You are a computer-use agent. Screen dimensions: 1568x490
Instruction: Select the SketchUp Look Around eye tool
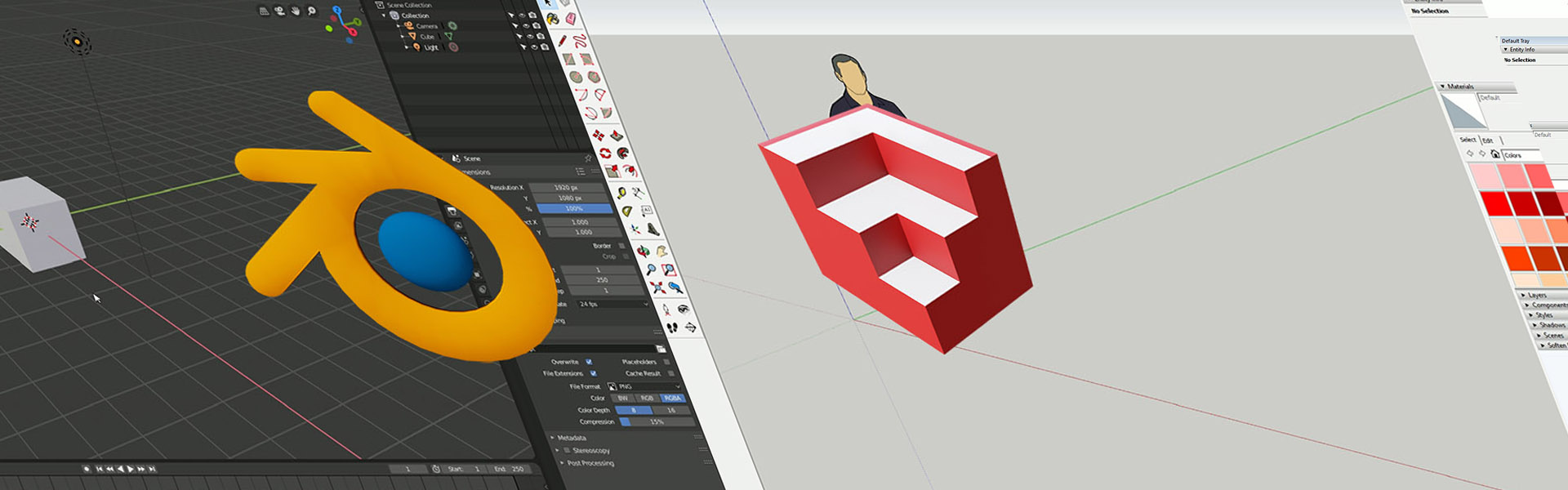[x=684, y=310]
